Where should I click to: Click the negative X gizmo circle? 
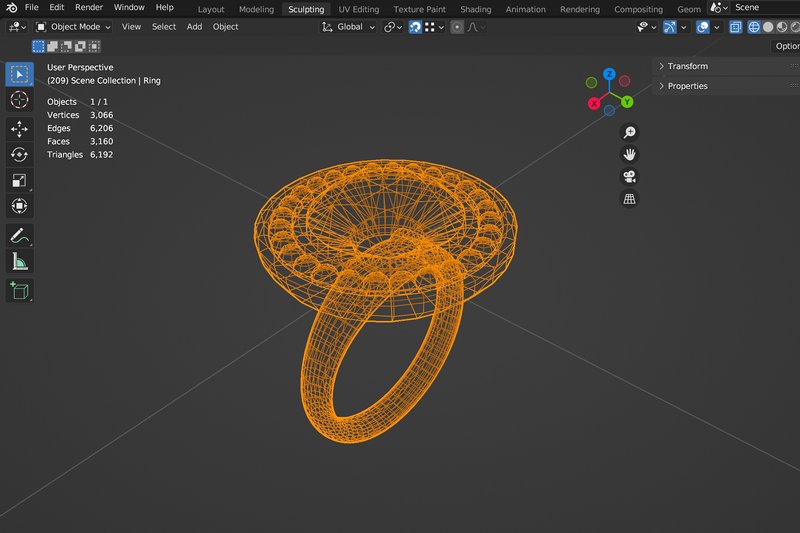coord(624,81)
